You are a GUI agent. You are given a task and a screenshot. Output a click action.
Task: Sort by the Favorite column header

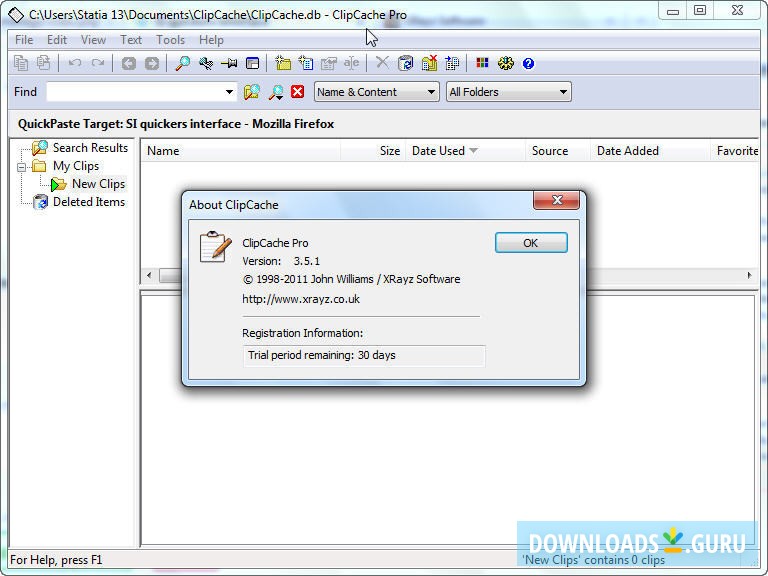[735, 151]
